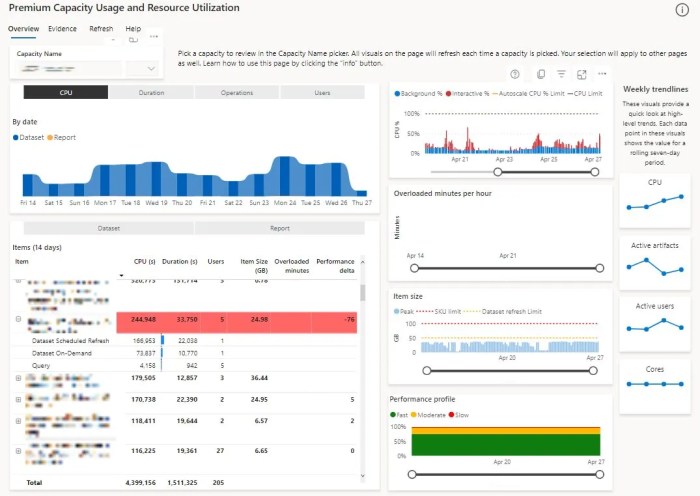Select the Report button above Items table

coord(280,228)
